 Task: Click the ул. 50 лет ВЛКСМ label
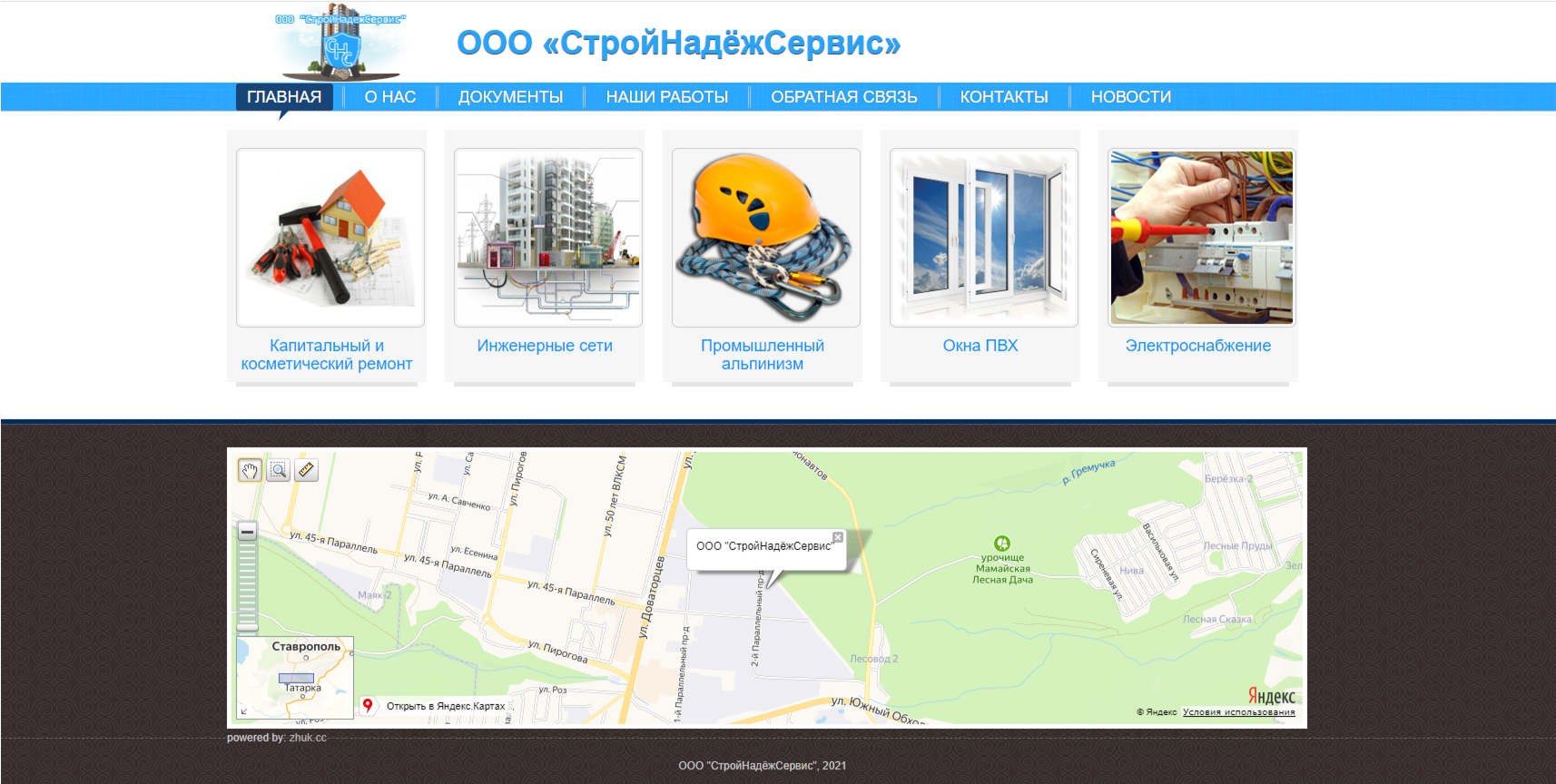[615, 495]
